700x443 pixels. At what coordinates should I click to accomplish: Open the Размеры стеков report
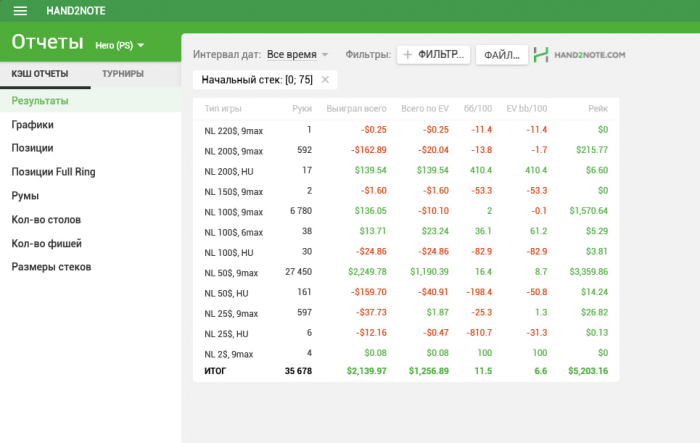pyautogui.click(x=51, y=267)
